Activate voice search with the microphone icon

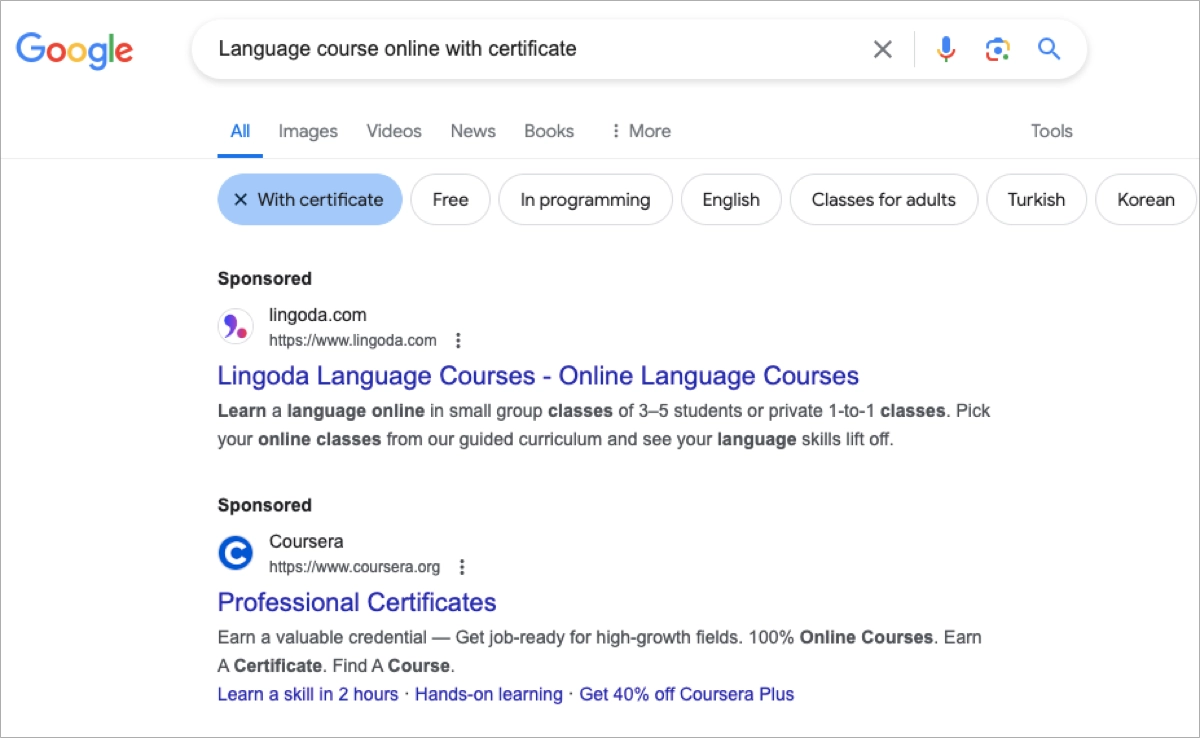click(x=945, y=48)
